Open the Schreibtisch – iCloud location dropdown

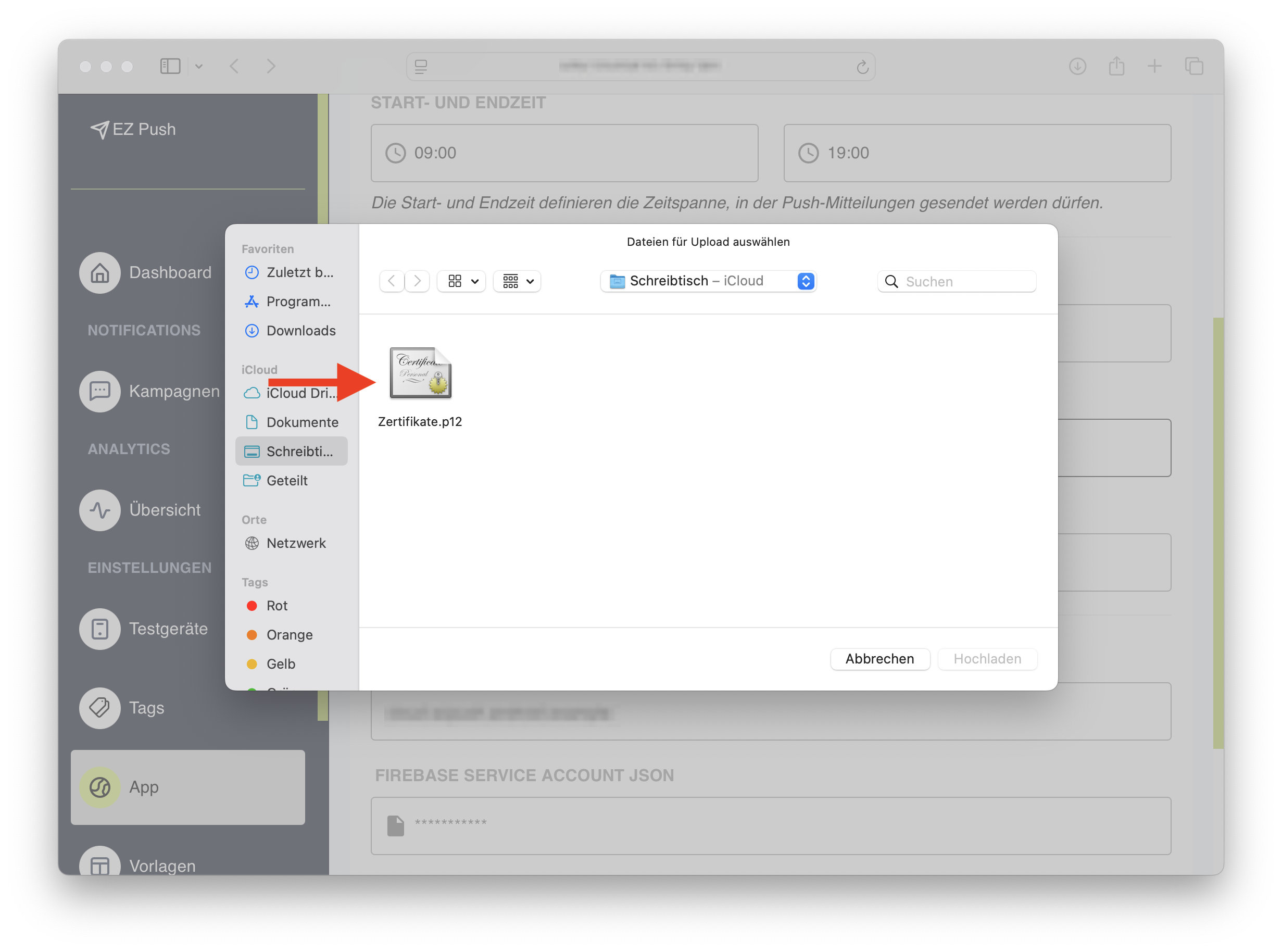(x=708, y=281)
